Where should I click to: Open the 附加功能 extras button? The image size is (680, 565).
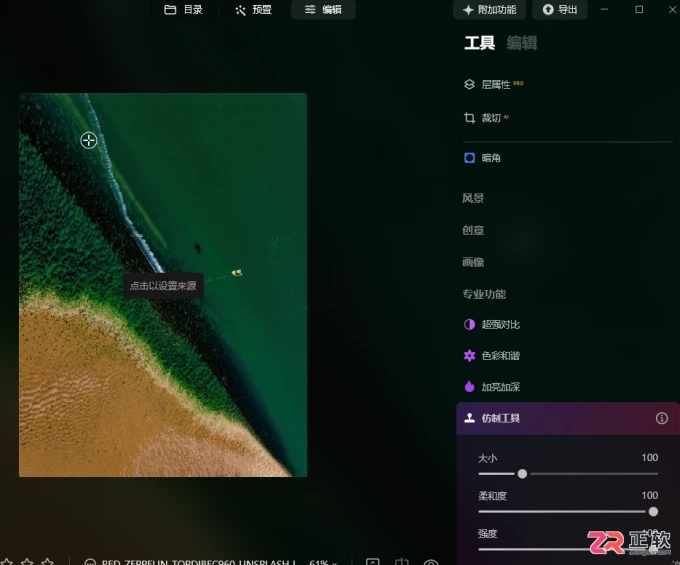[x=490, y=10]
